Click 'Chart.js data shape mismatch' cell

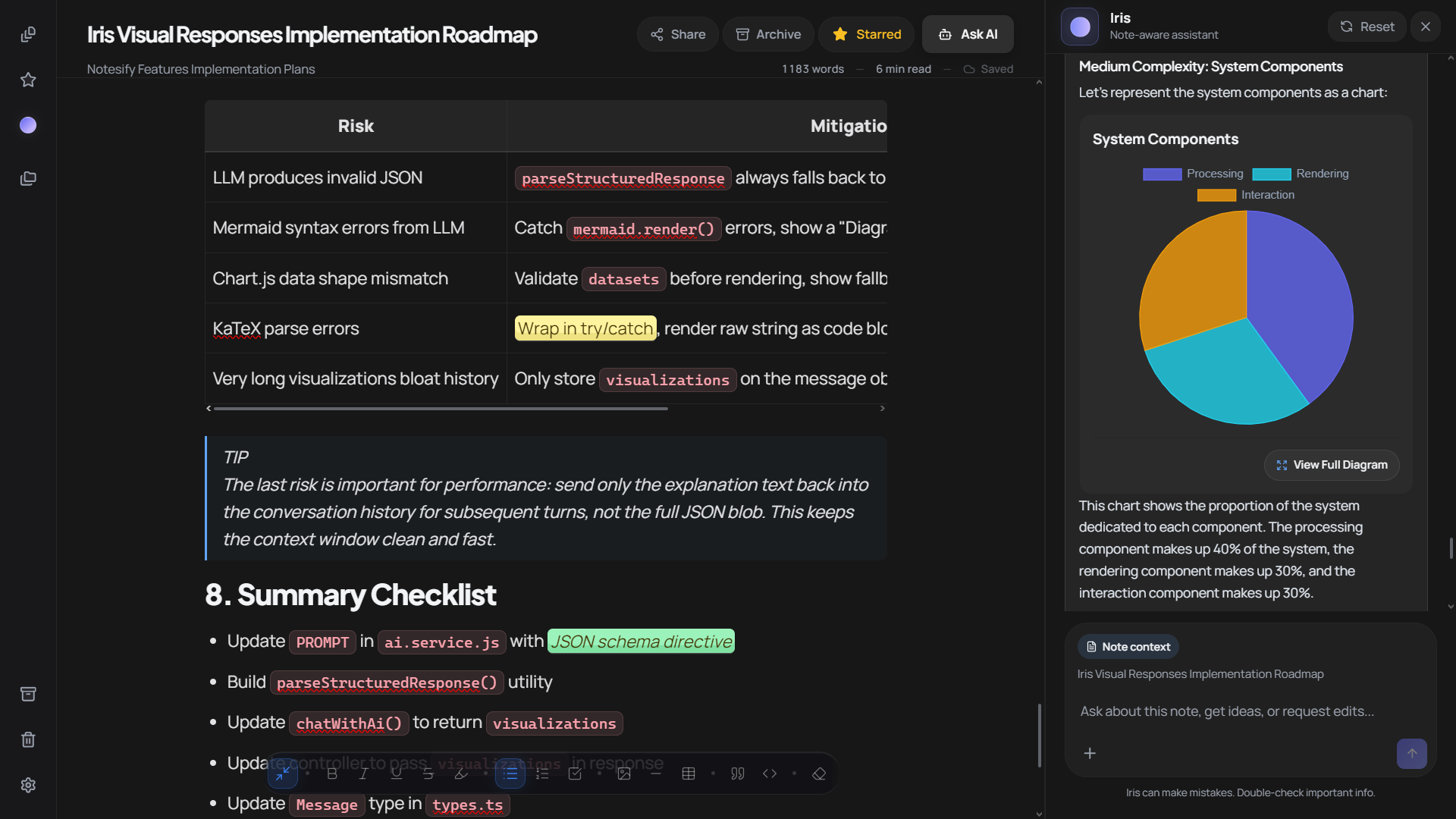356,278
